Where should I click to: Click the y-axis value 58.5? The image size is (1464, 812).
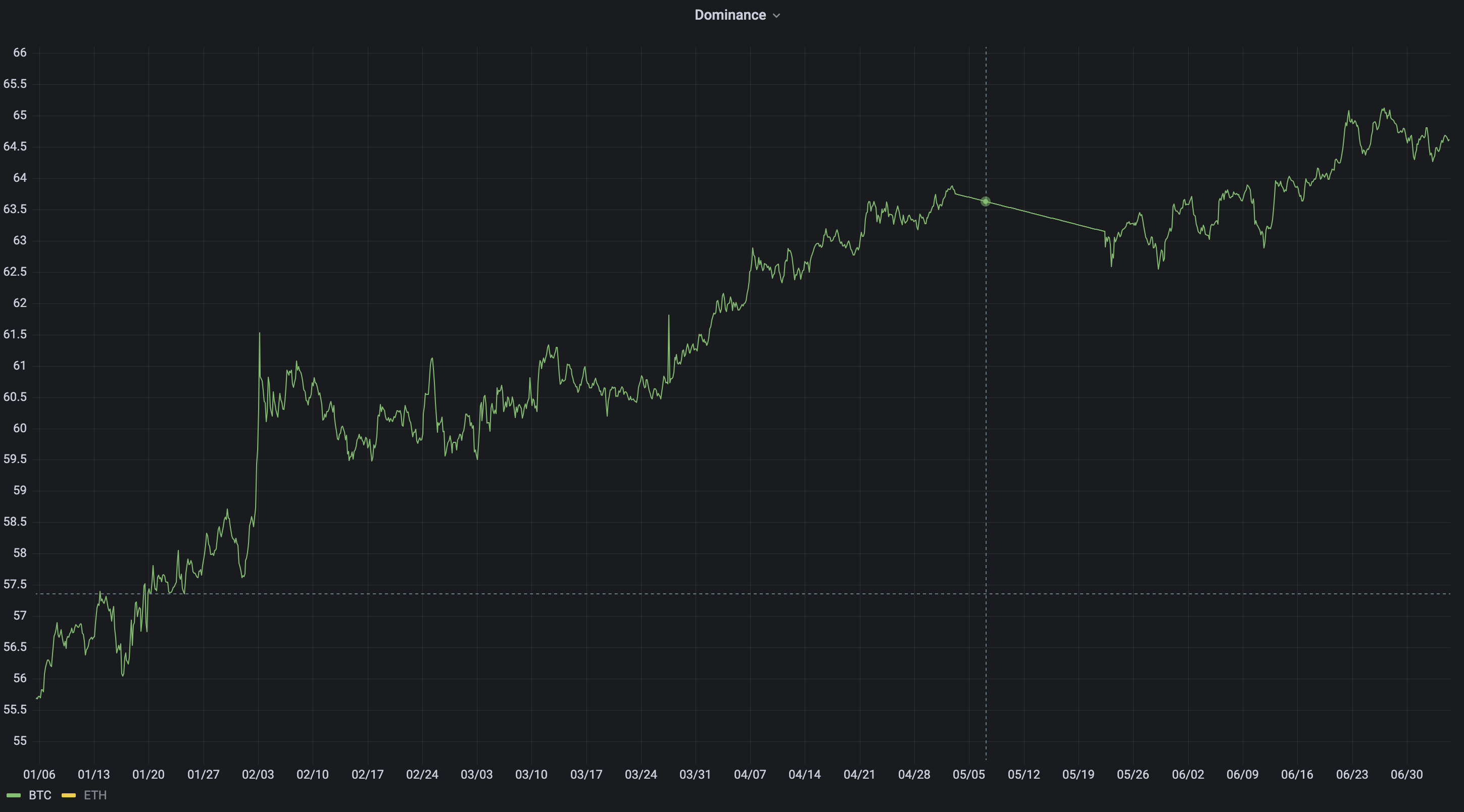(x=15, y=522)
